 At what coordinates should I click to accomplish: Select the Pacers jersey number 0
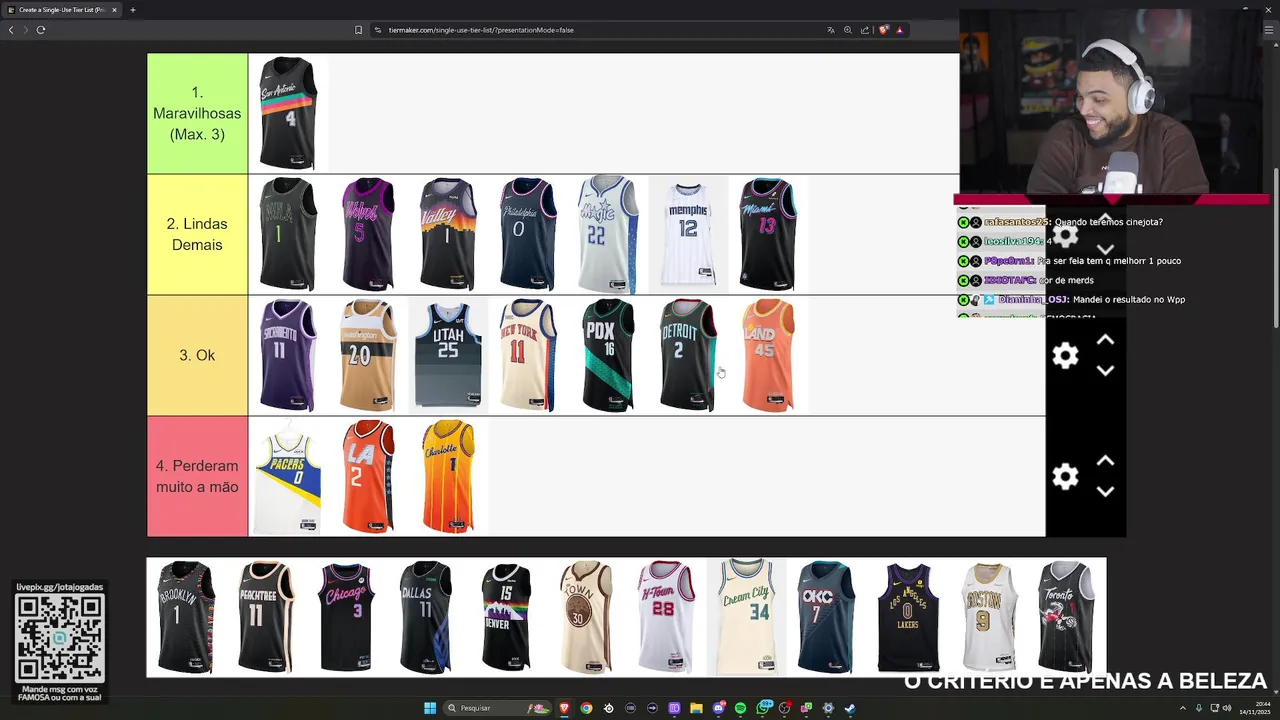pyautogui.click(x=288, y=476)
